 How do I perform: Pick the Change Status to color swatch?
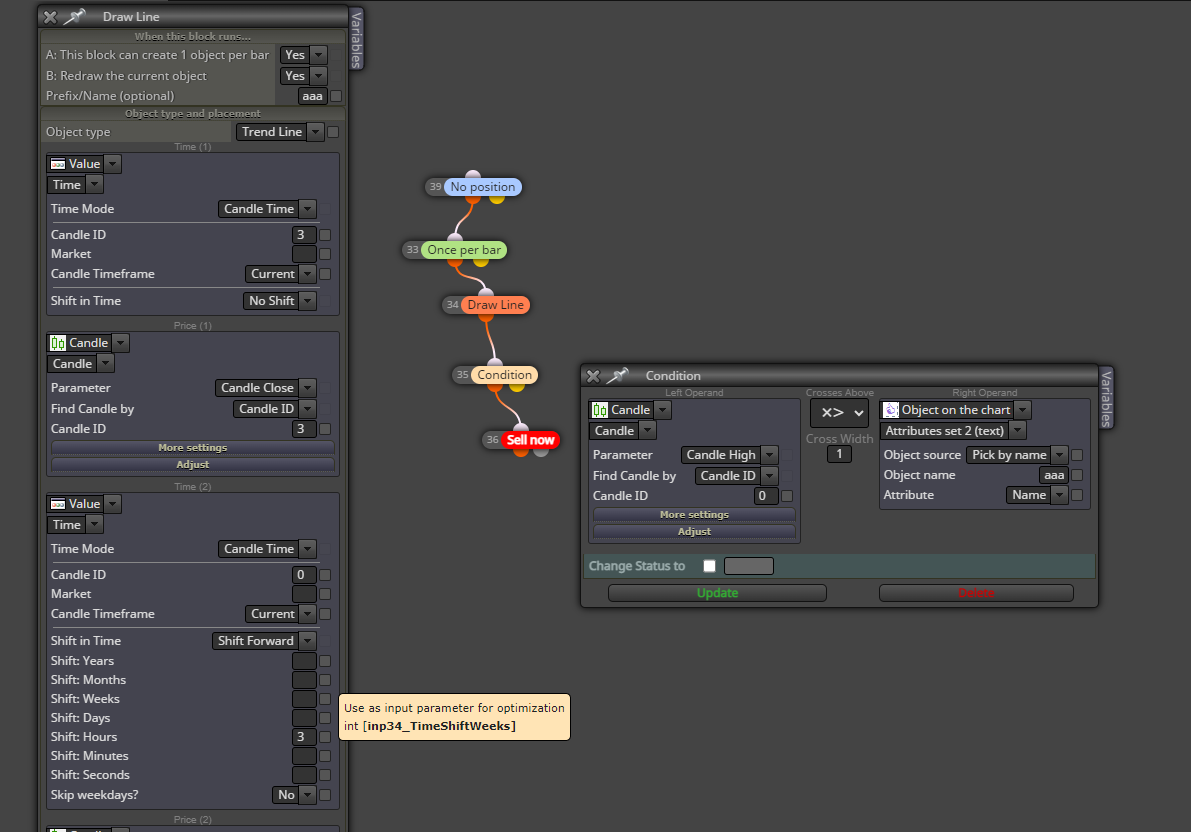(x=749, y=565)
